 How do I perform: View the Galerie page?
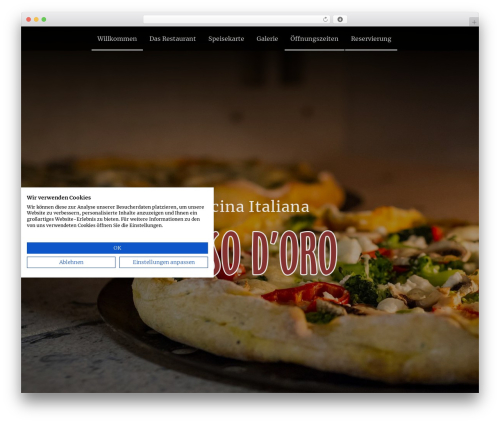[x=267, y=39]
